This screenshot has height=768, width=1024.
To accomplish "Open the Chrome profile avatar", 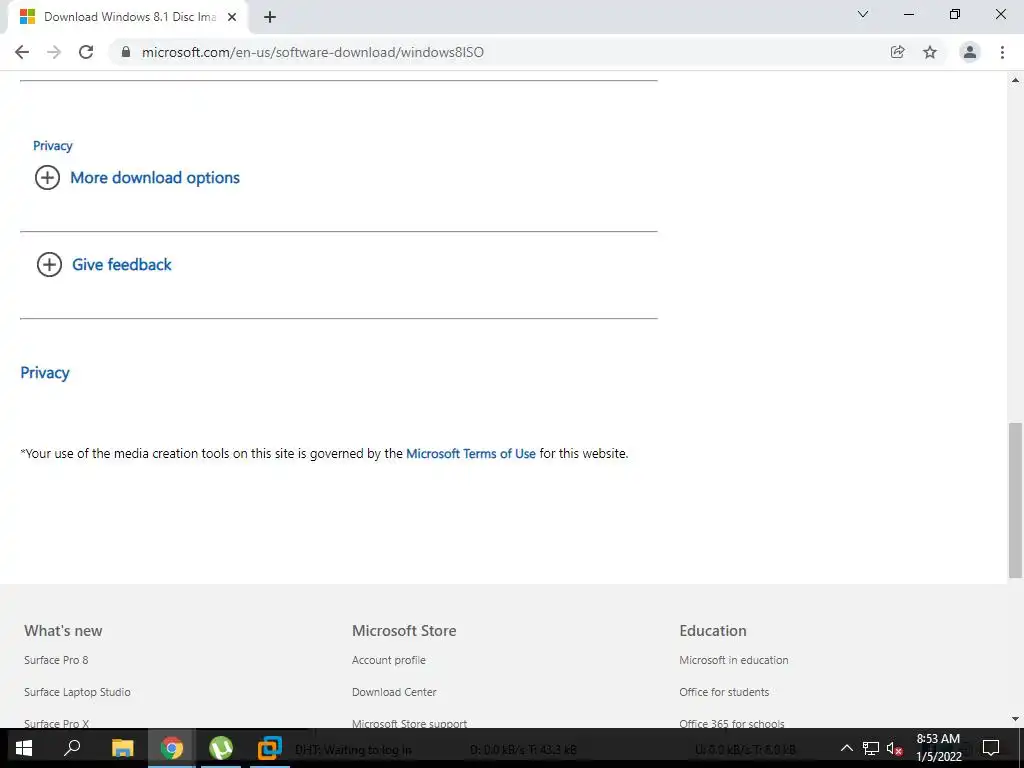I will click(970, 52).
